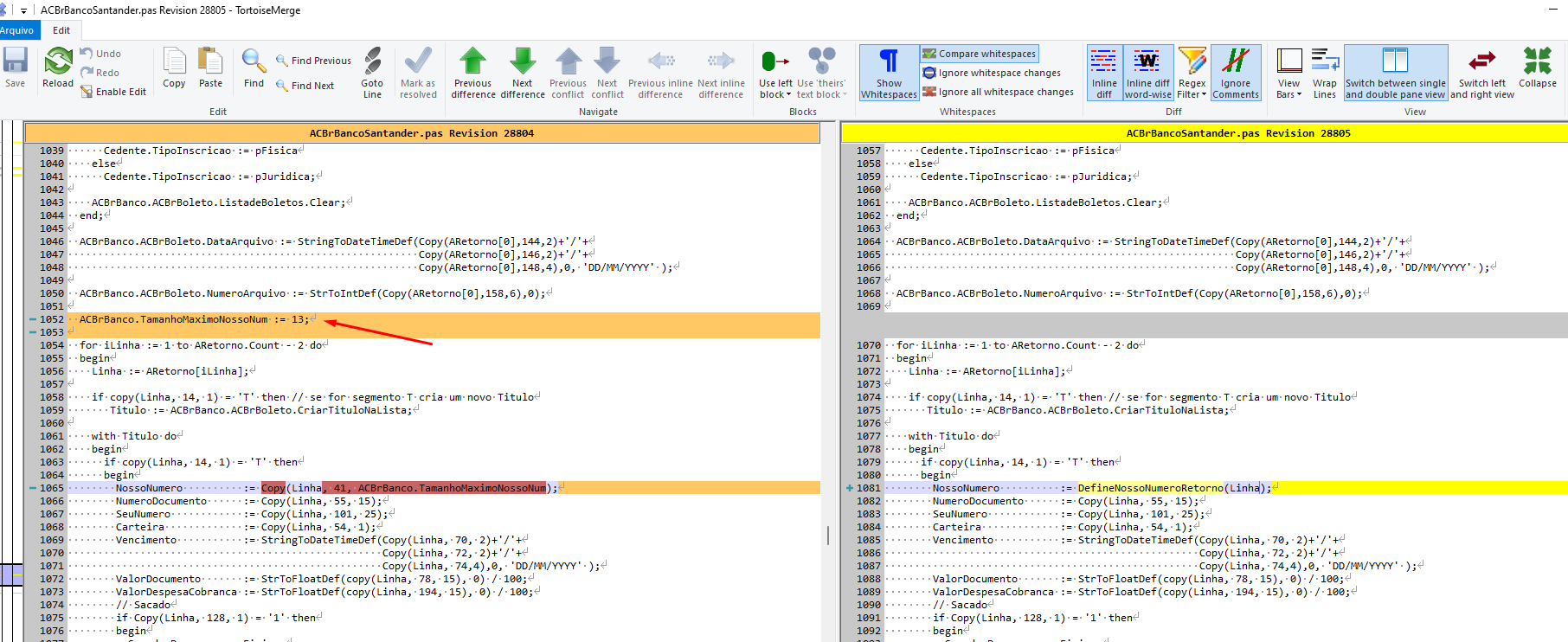
Task: Open Use 'theirs' text block dropdown
Action: tap(821, 73)
